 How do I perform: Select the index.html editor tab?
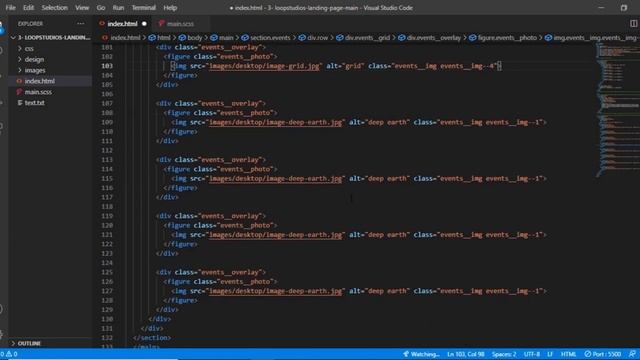coord(122,24)
